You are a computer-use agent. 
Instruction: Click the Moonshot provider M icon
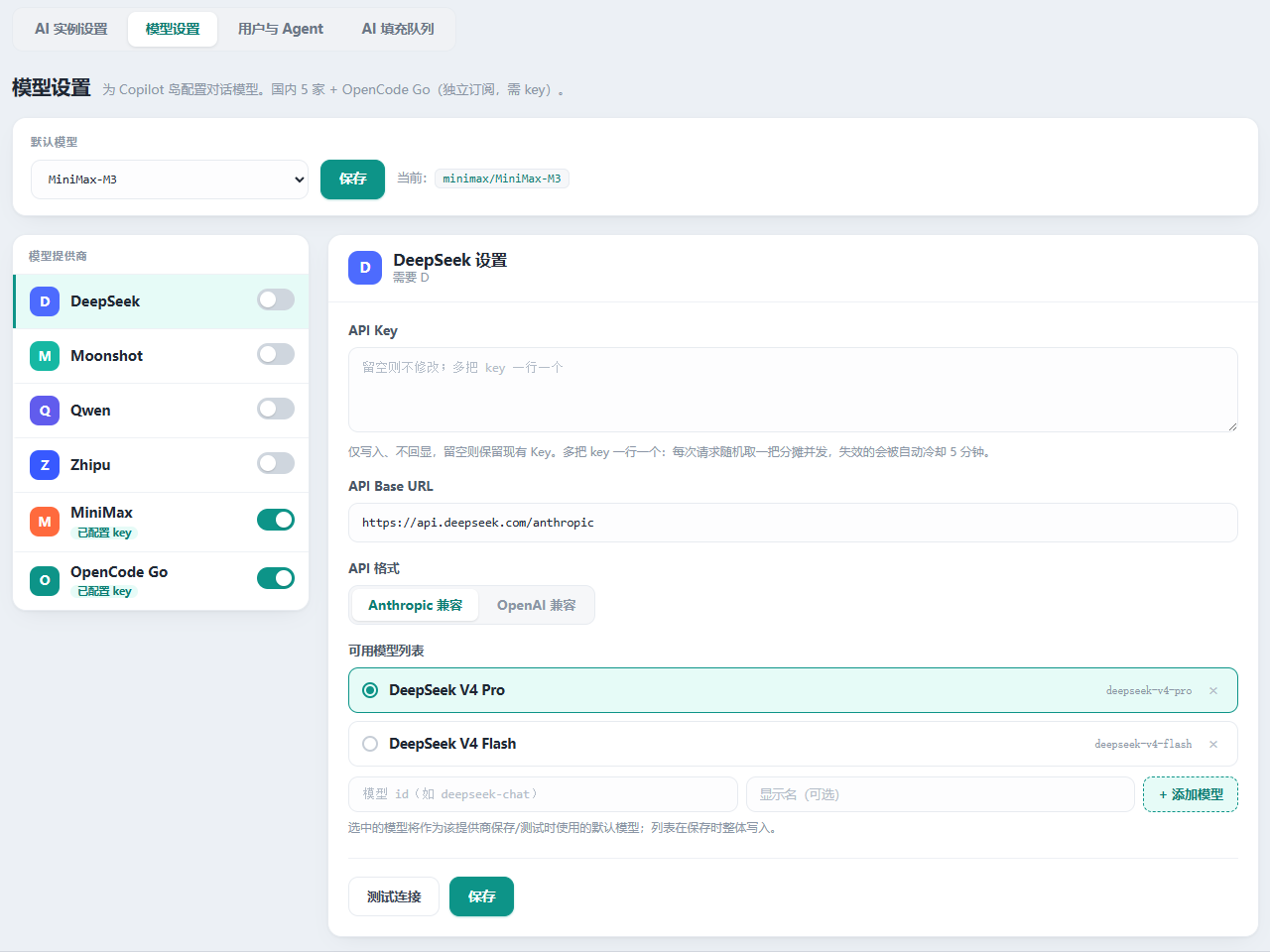(45, 356)
